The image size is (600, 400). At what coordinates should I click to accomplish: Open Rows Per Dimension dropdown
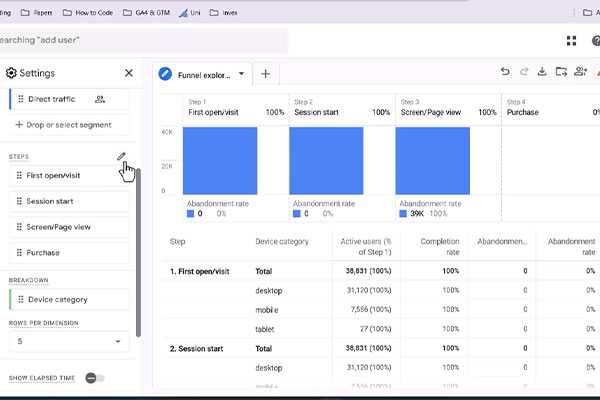click(69, 341)
